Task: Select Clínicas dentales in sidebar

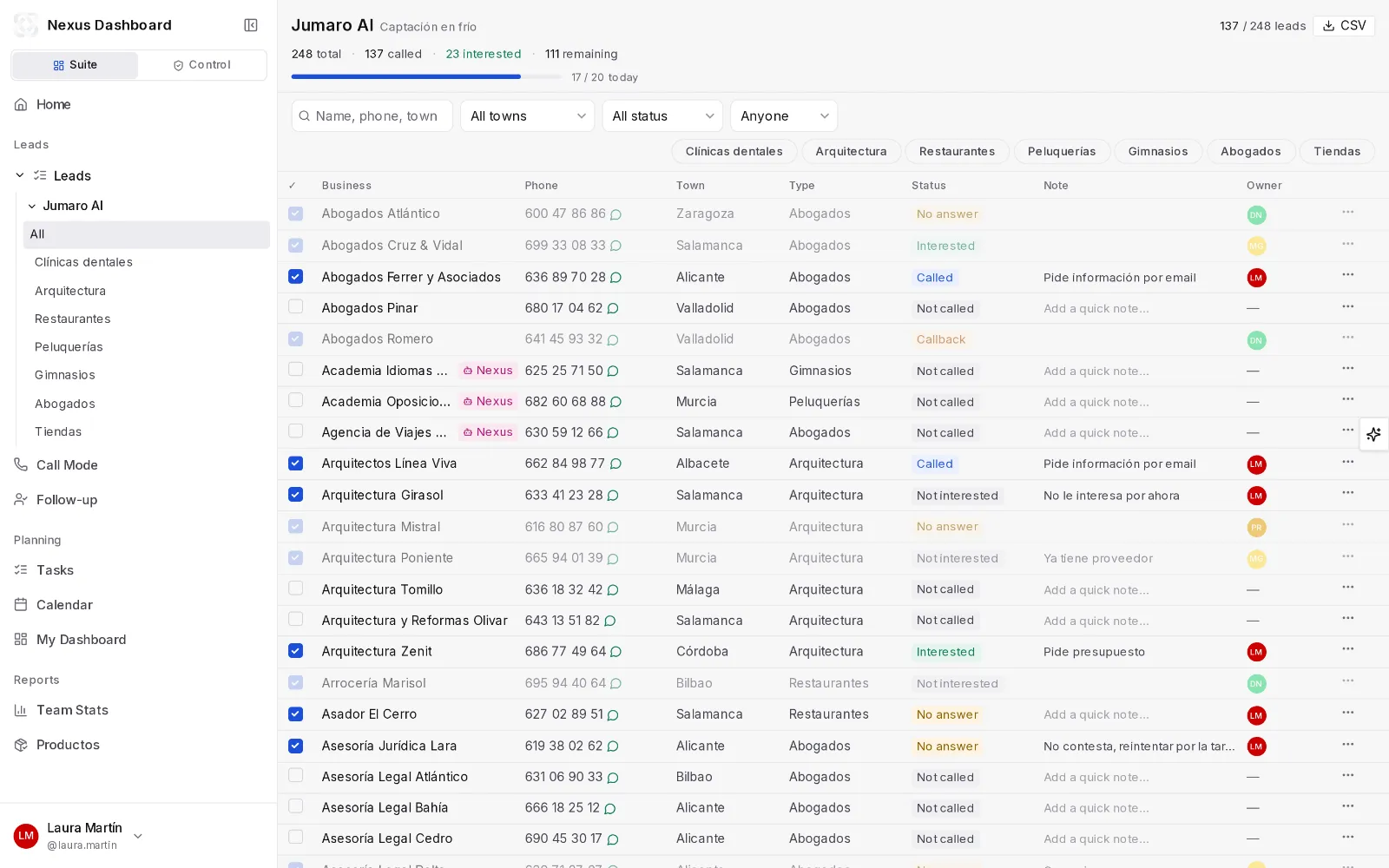Action: 83,262
